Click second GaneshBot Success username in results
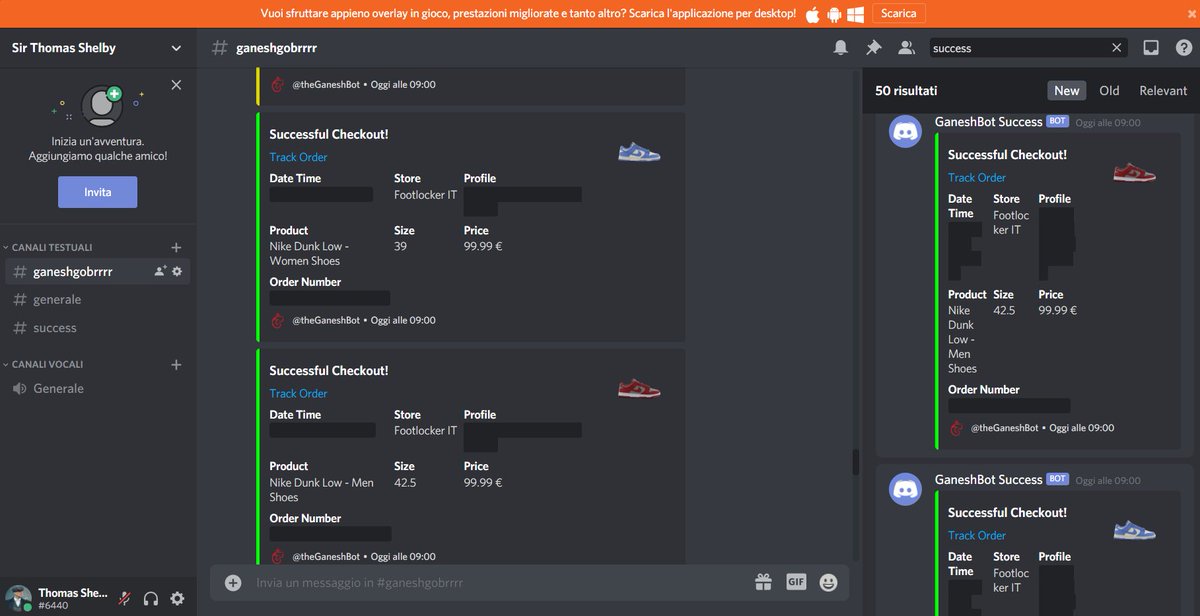 point(988,480)
